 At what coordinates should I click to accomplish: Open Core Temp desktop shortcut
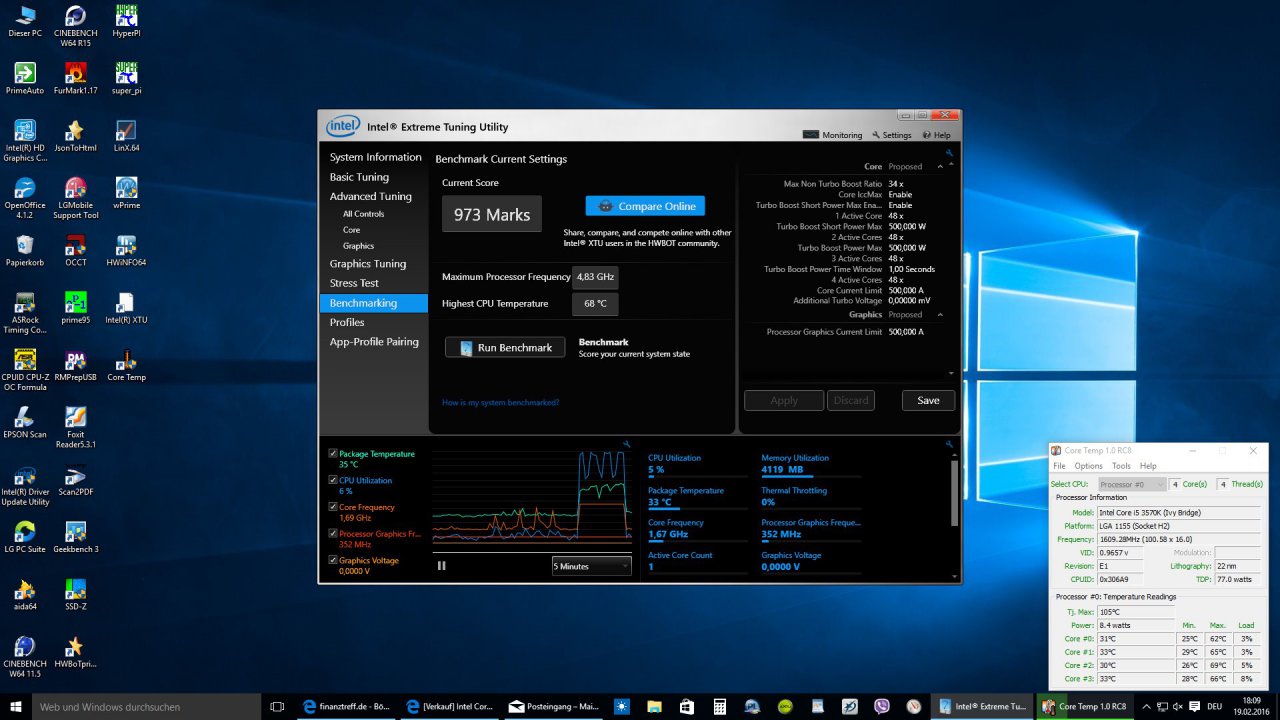point(126,366)
